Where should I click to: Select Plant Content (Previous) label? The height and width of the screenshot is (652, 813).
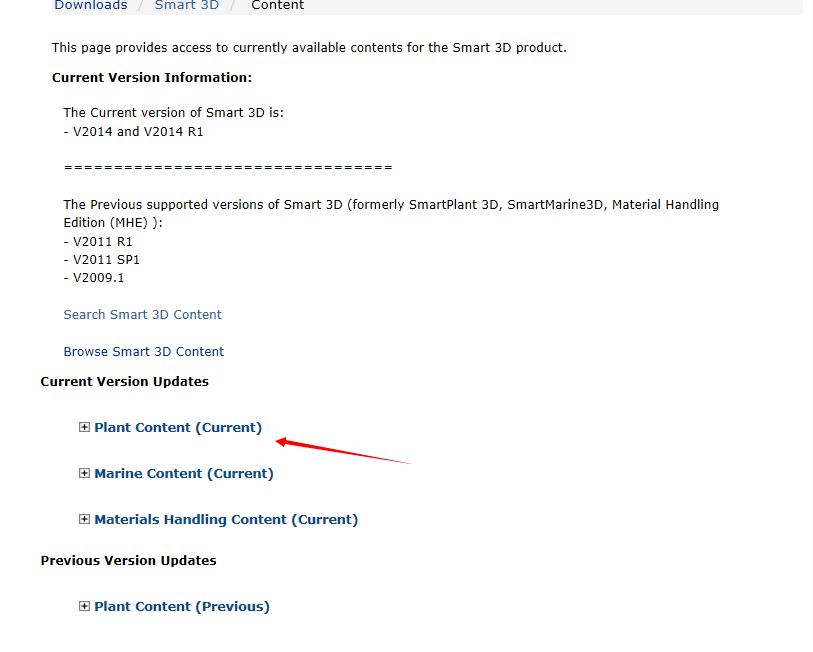[x=182, y=606]
